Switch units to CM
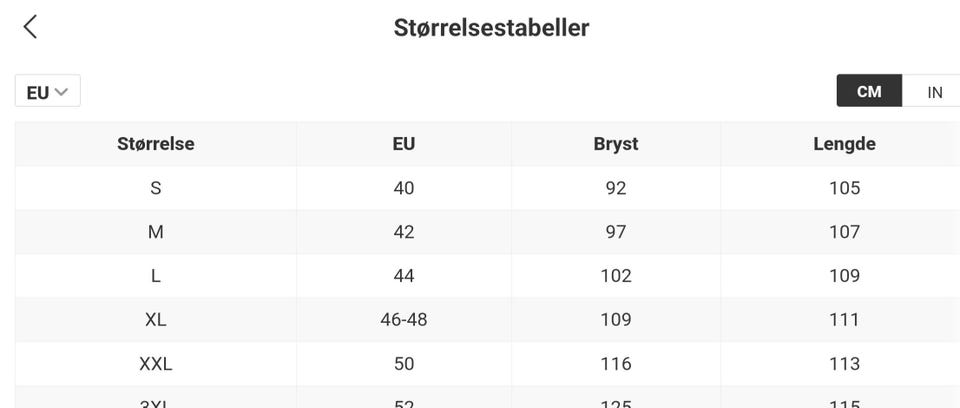The width and height of the screenshot is (960, 408). [x=869, y=91]
